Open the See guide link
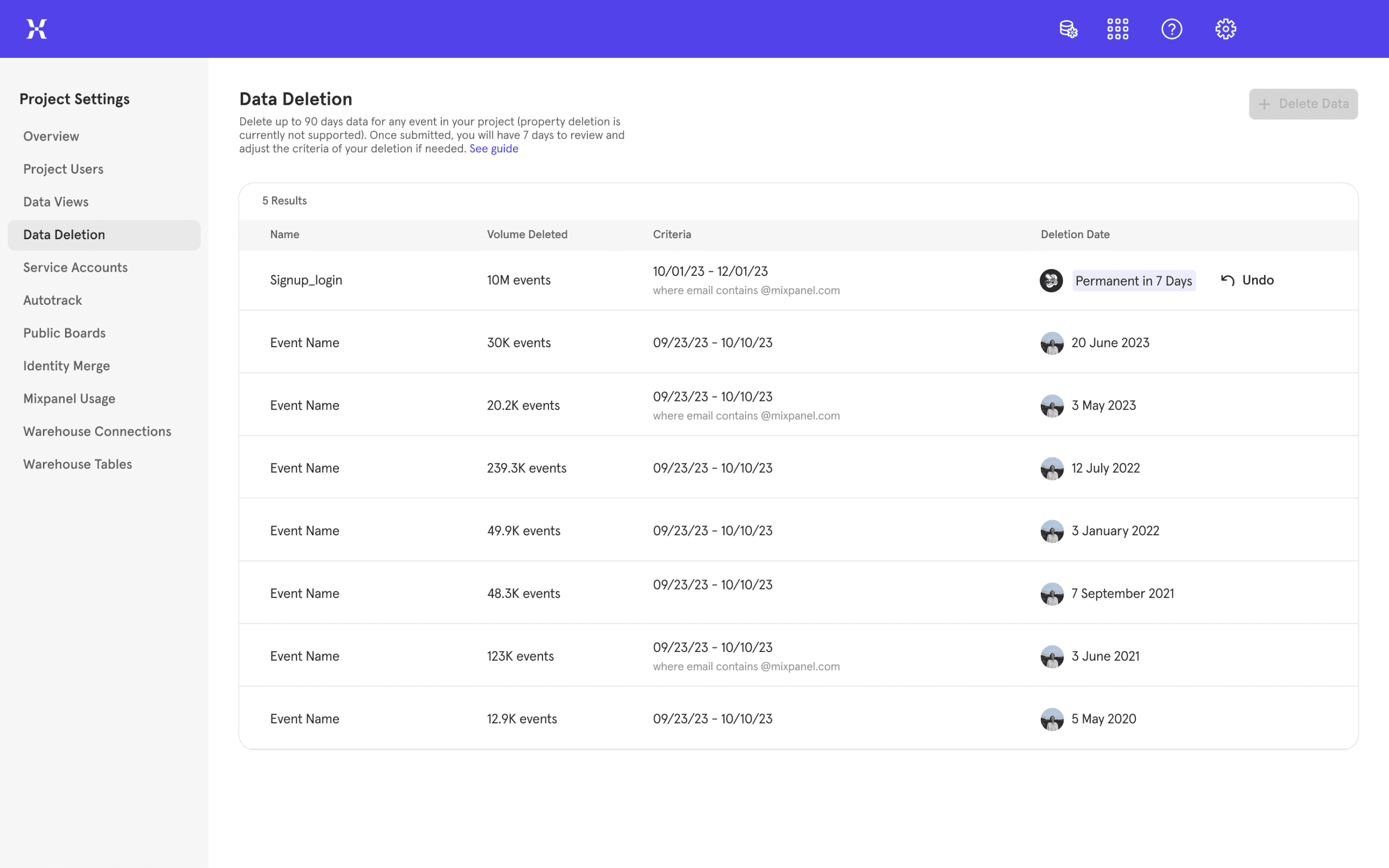 (x=494, y=149)
